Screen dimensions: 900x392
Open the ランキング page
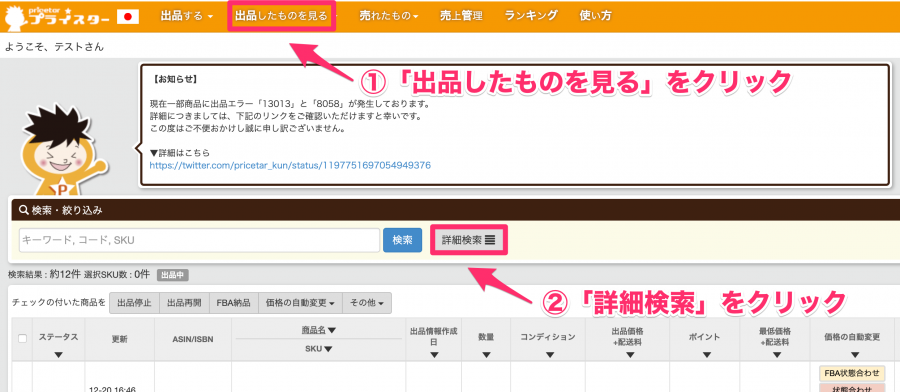(531, 16)
